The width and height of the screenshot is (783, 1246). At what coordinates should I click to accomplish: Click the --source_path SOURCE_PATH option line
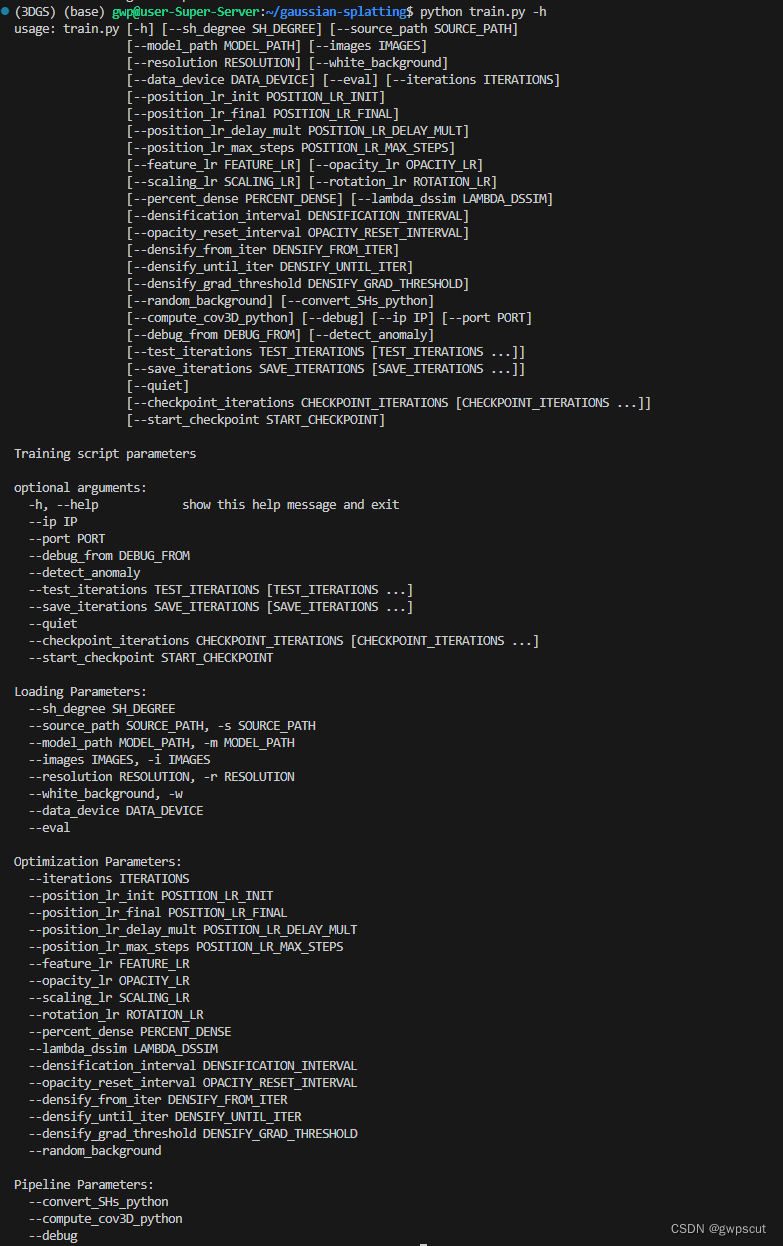click(171, 725)
